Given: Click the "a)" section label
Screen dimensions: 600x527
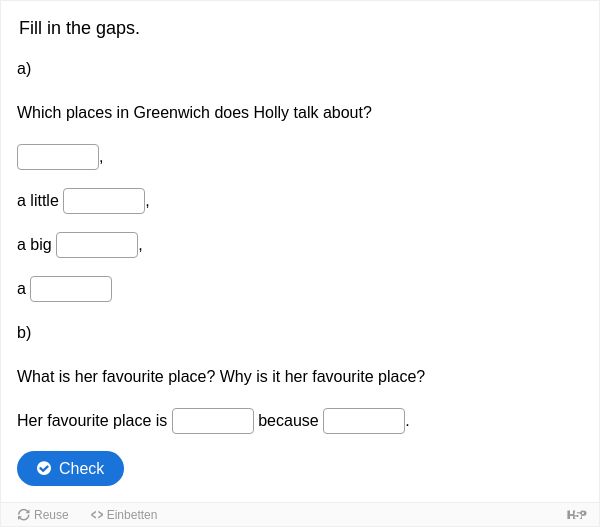Looking at the screenshot, I should [x=24, y=69].
